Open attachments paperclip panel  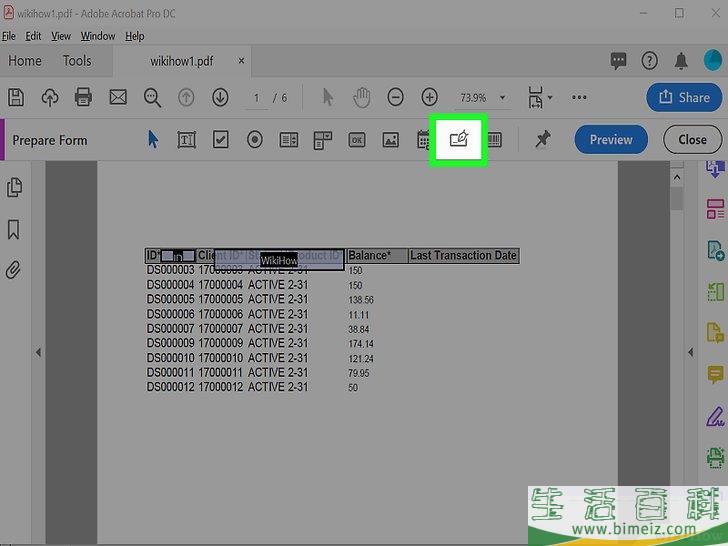[13, 269]
